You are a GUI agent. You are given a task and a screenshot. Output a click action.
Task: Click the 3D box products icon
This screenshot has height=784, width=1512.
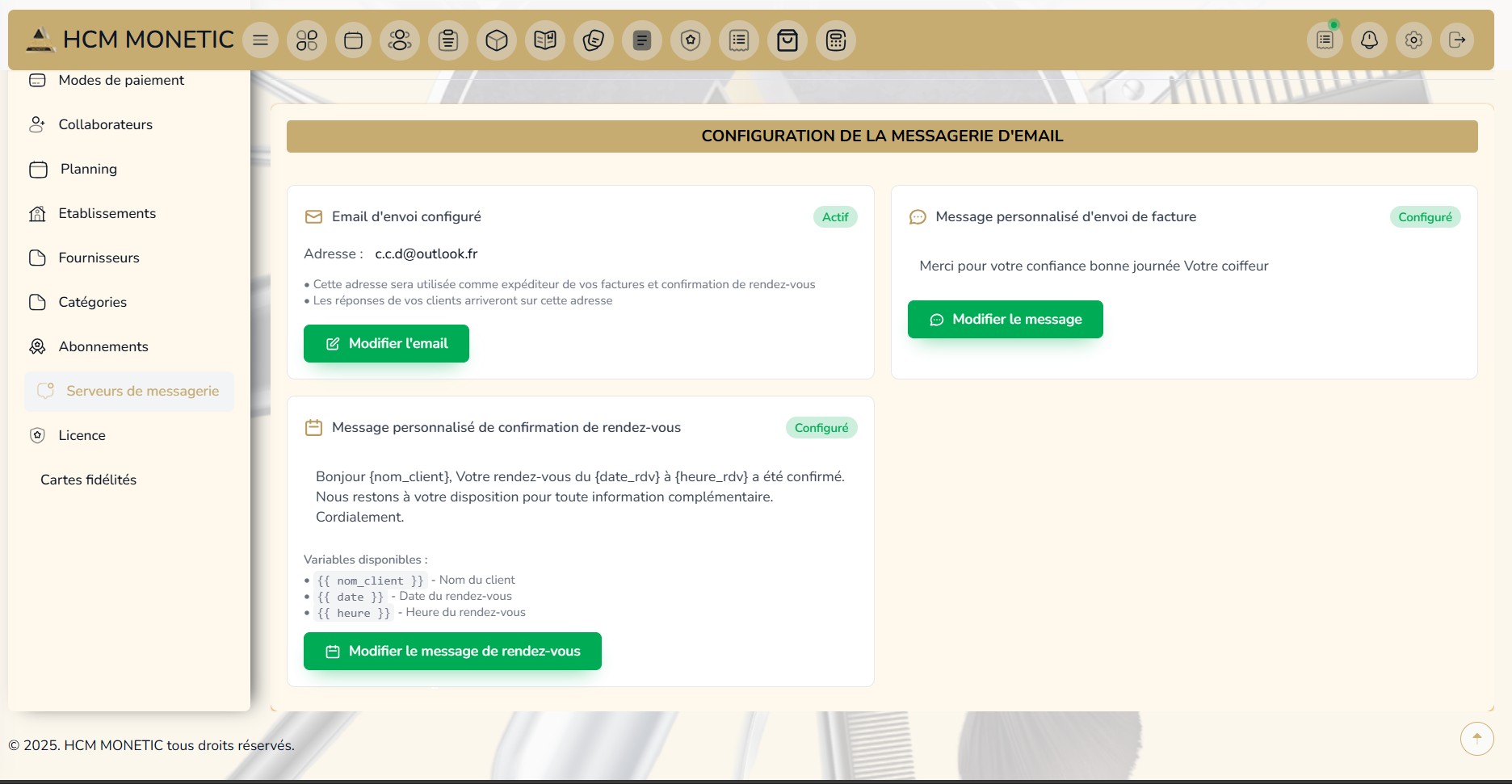point(497,40)
